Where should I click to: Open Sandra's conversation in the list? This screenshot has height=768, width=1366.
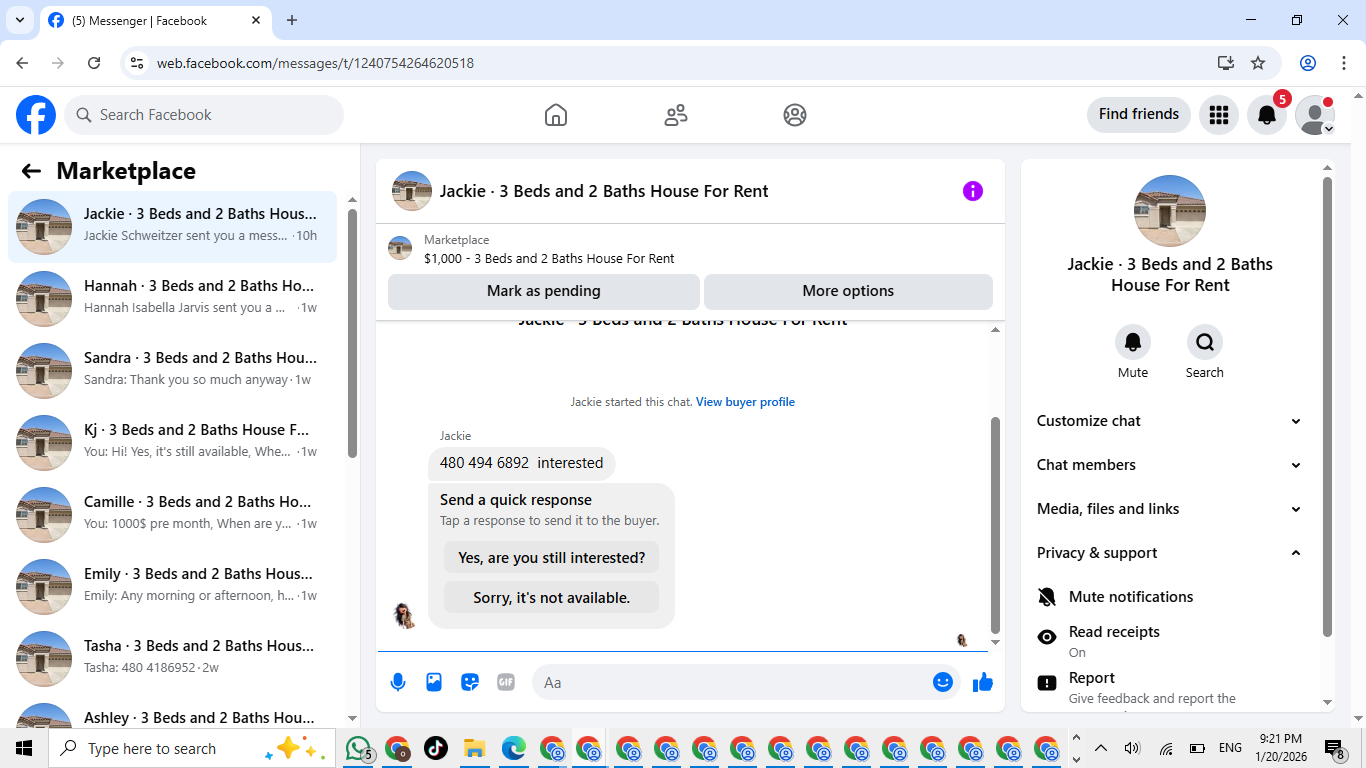(172, 370)
